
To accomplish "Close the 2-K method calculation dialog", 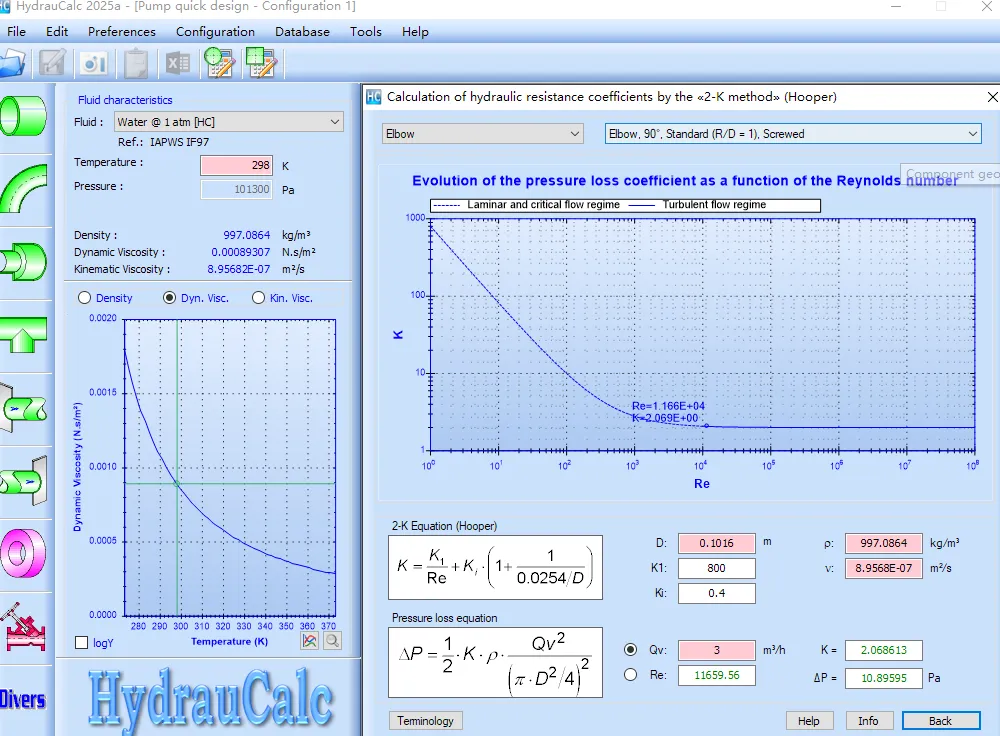I will click(x=992, y=97).
